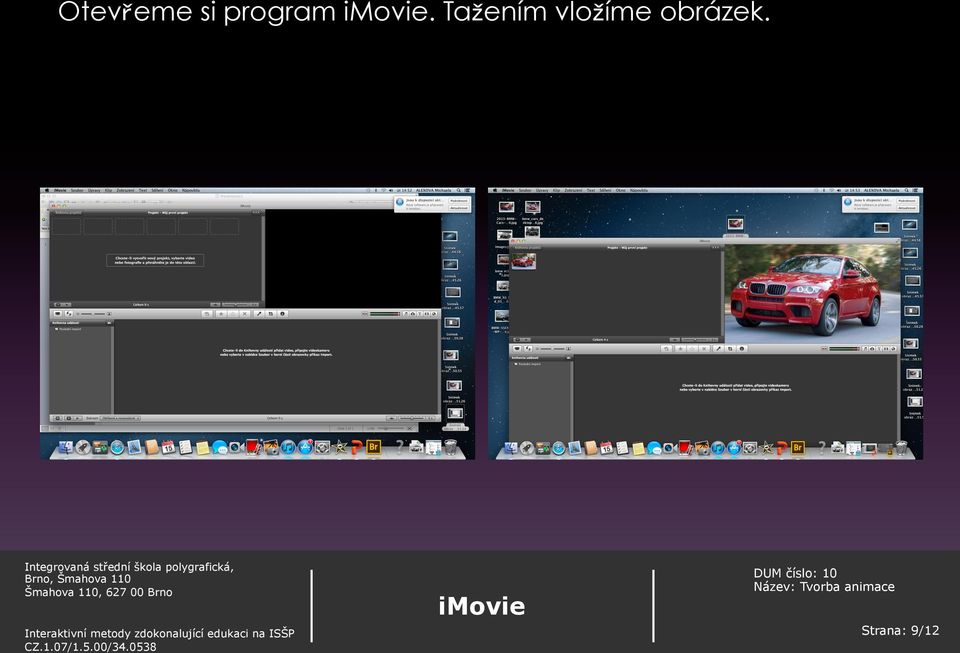Click the Spotlight magnifier in the right screenshot's menu bar

(906, 190)
